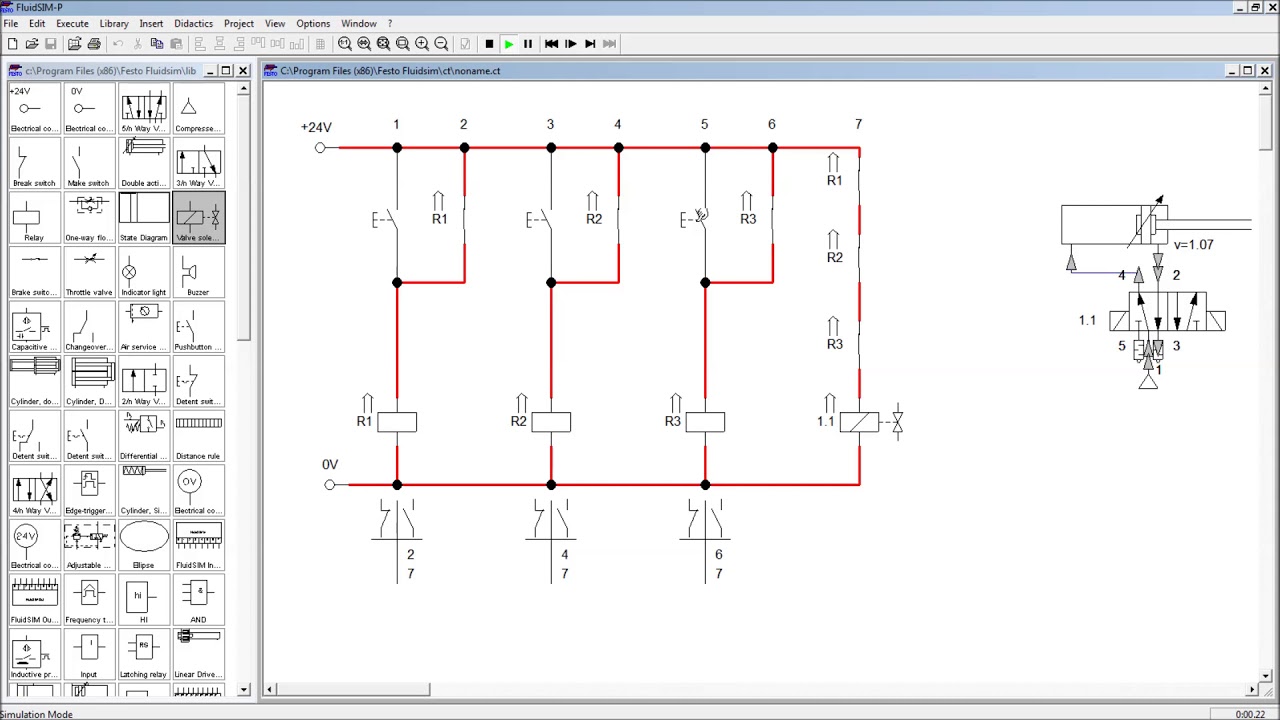This screenshot has width=1280, height=720.
Task: Click the pneumatic cylinder in the diagram
Action: coord(1155,225)
